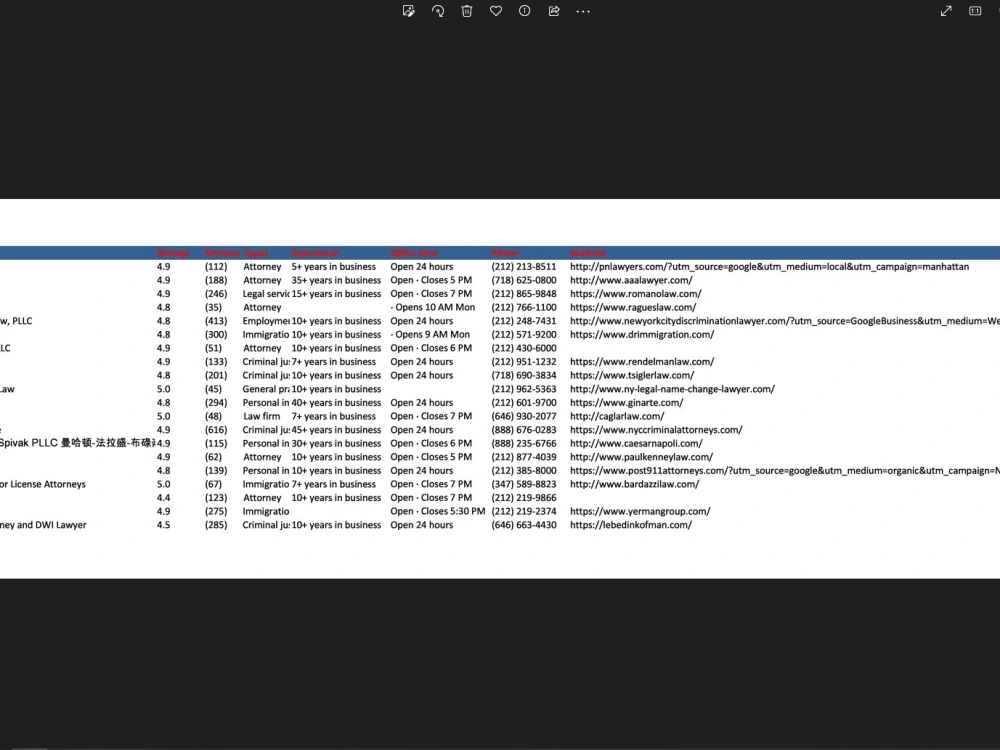The image size is (1000, 750).
Task: Add photo to favorites with heart icon
Action: coord(496,11)
